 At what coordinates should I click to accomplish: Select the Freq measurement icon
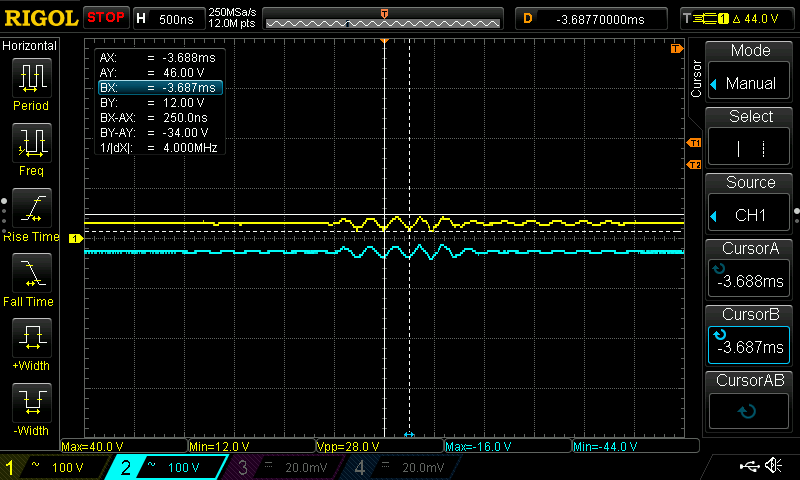point(31,146)
